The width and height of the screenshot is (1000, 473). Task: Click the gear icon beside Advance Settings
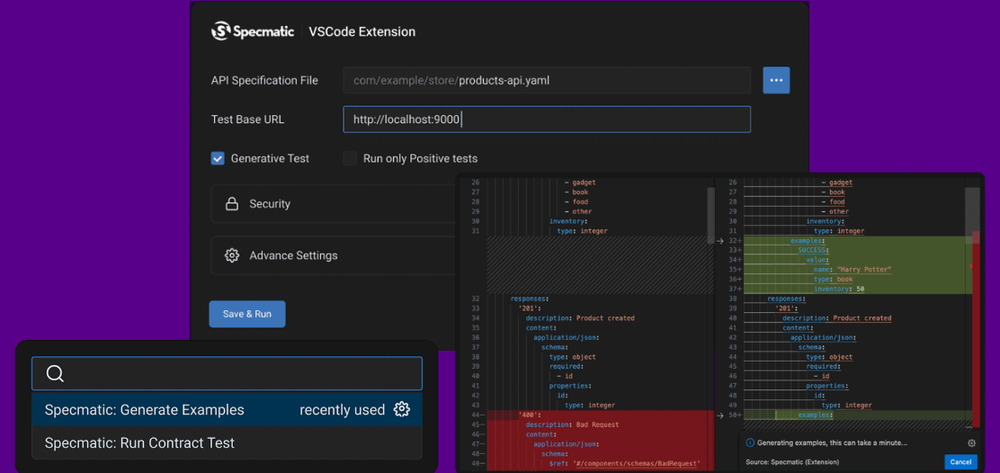coord(231,256)
